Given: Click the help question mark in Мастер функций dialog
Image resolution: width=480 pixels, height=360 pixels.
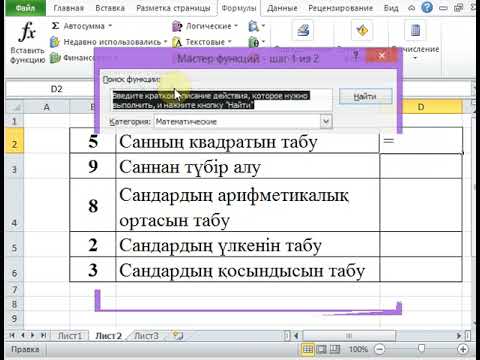Looking at the screenshot, I should [356, 55].
